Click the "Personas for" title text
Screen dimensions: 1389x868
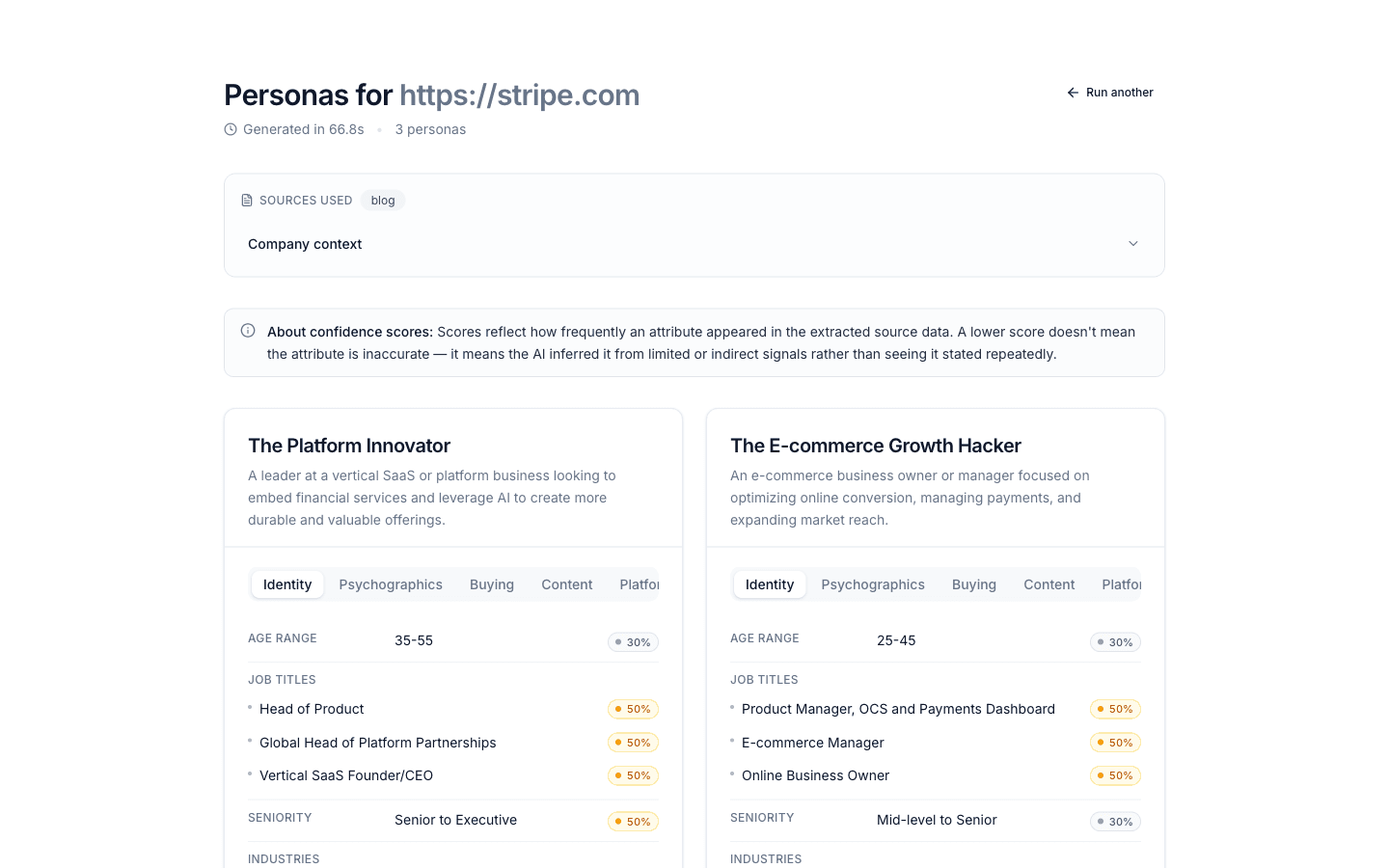pyautogui.click(x=309, y=95)
